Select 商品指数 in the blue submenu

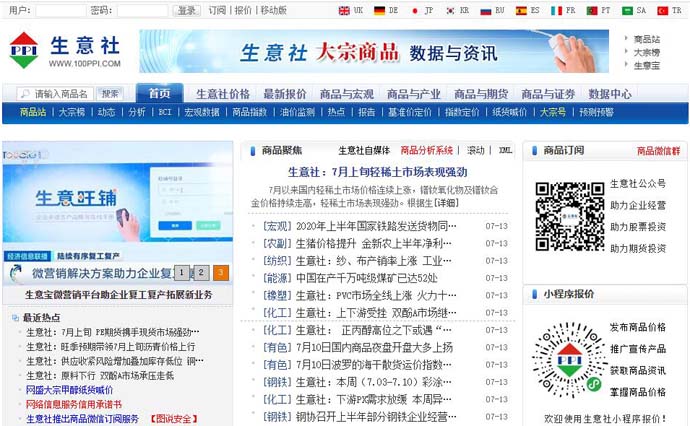(250, 112)
